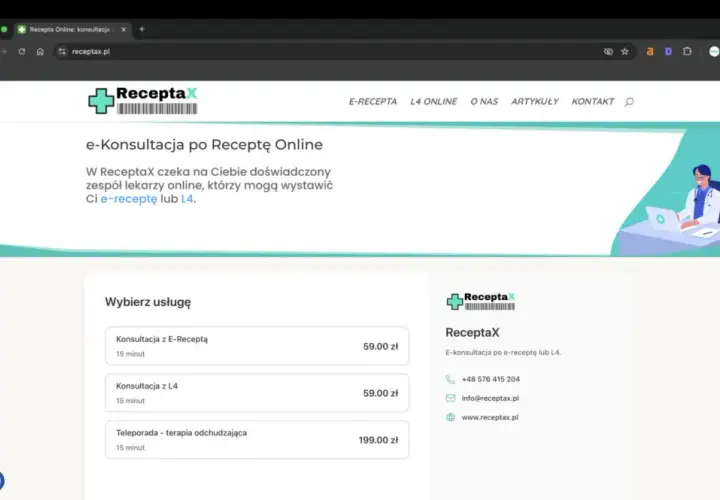Open E-RECEPTA menu item
The width and height of the screenshot is (720, 500).
tap(373, 101)
